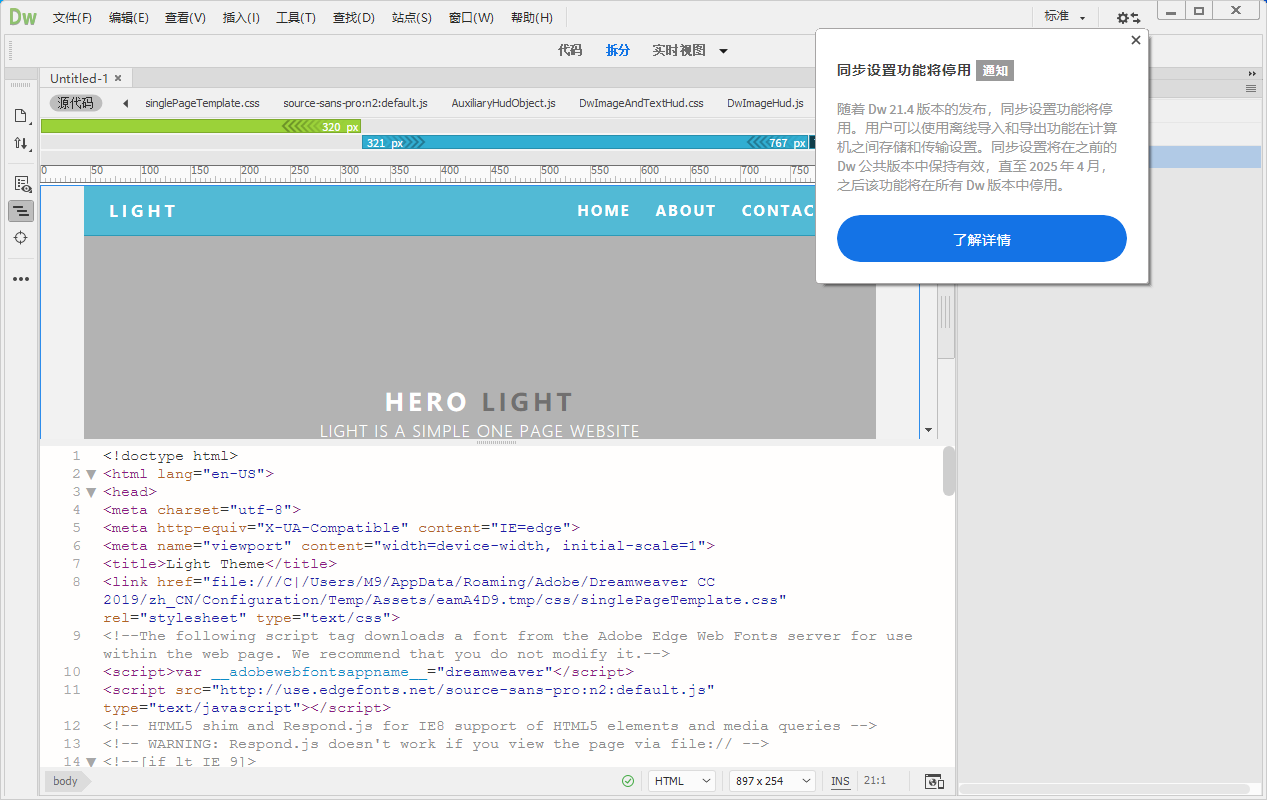Click the HERO LIGHT heading in preview

[x=479, y=402]
